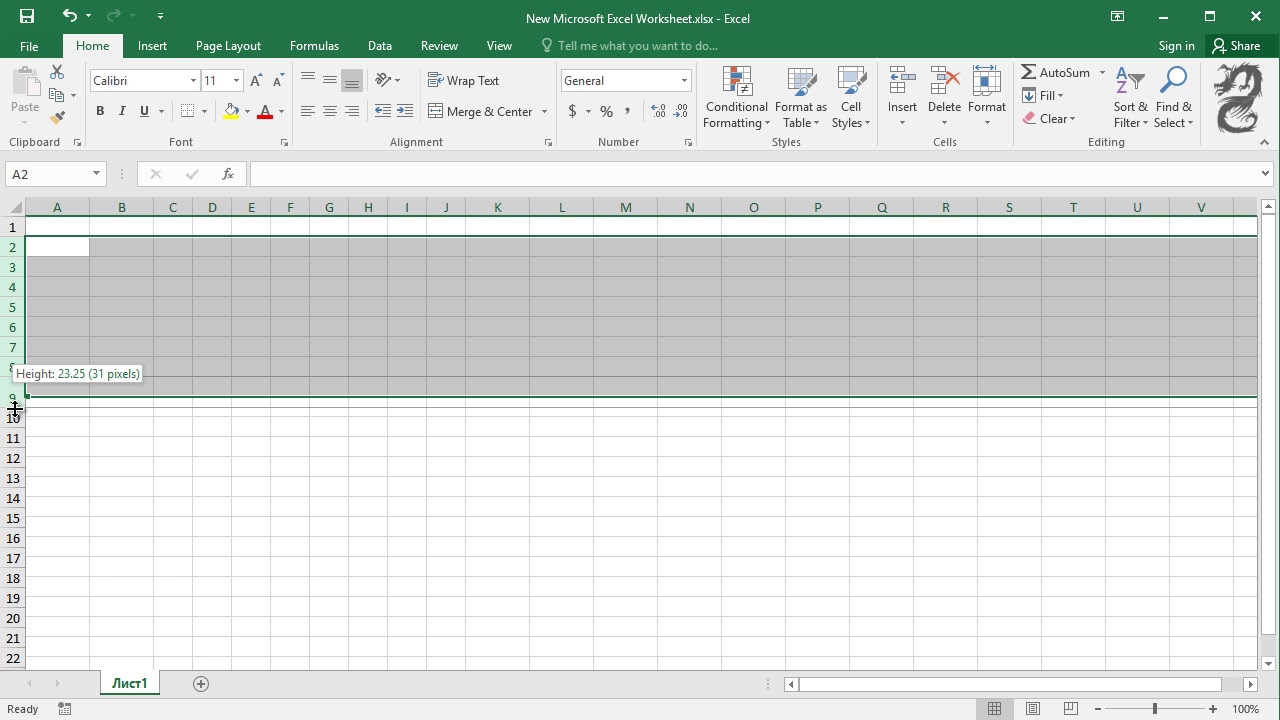The height and width of the screenshot is (720, 1280).
Task: Open the General number format dropdown
Action: [684, 81]
